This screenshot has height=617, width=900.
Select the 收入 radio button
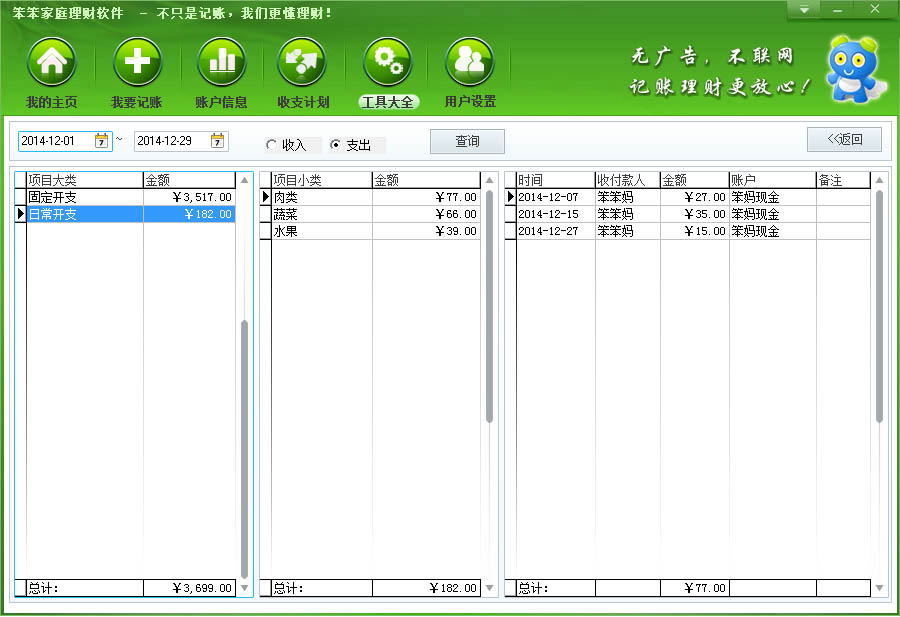(x=271, y=145)
